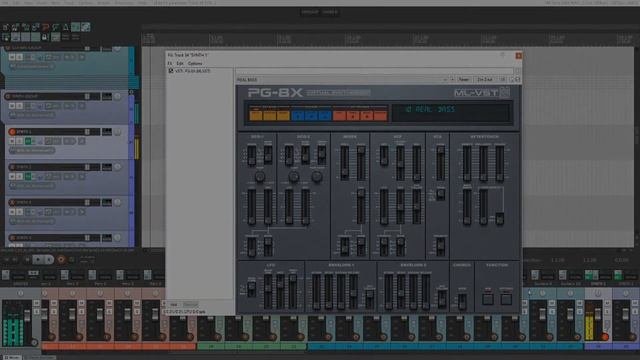Viewport: 640px width, 360px height.
Task: Click the Param button
Action: (x=464, y=80)
